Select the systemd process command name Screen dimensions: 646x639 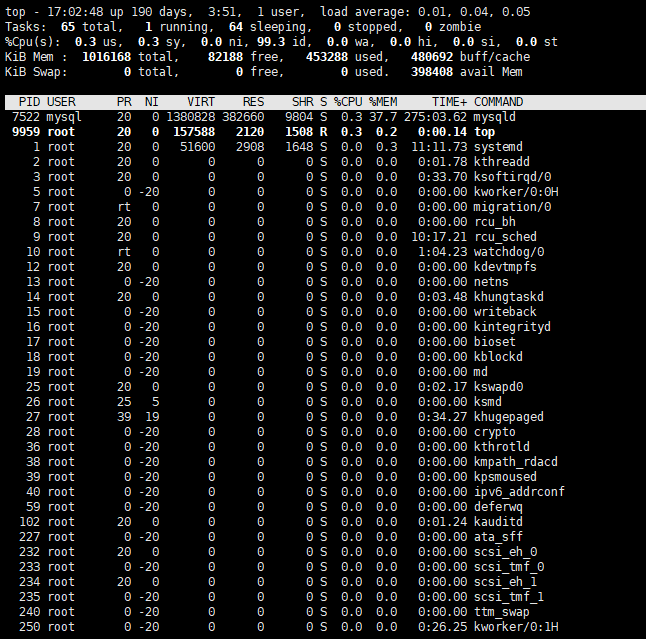point(499,147)
